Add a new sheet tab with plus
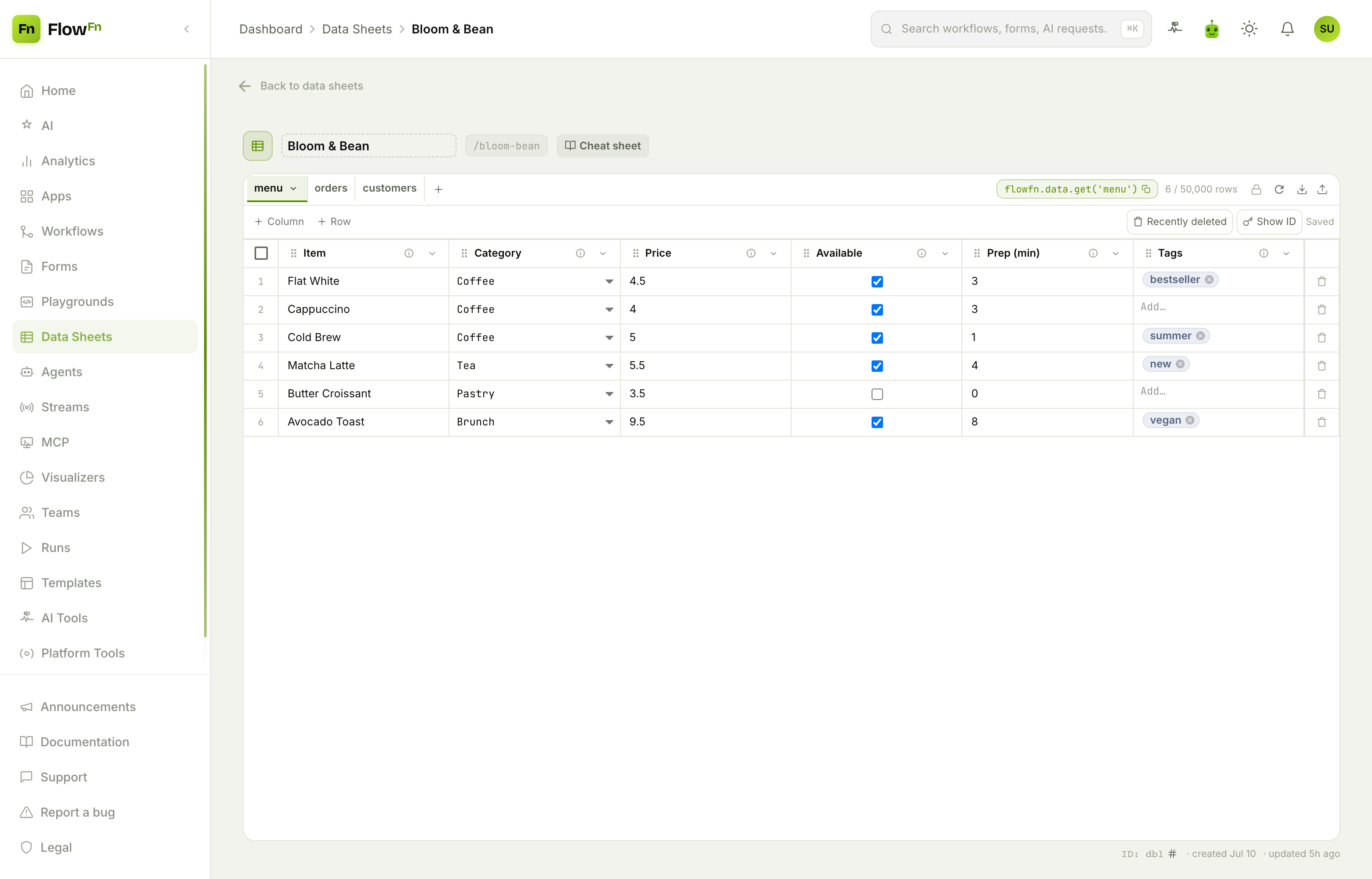Image resolution: width=1372 pixels, height=879 pixels. [438, 189]
